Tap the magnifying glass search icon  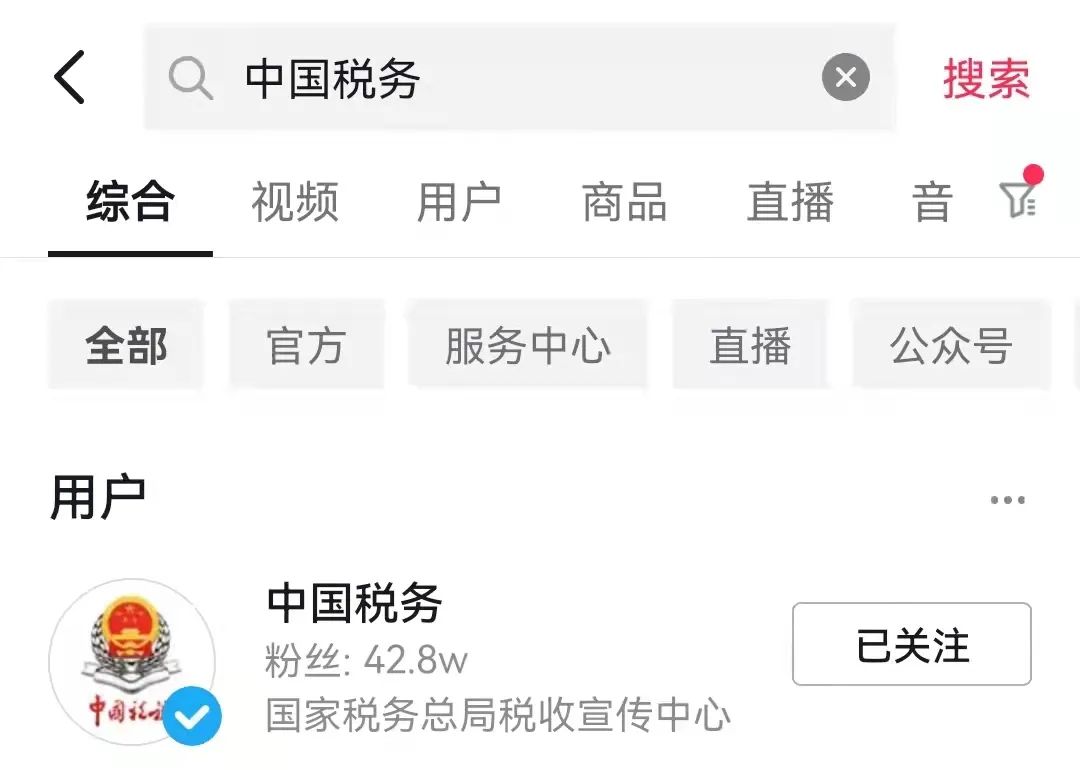[x=190, y=78]
